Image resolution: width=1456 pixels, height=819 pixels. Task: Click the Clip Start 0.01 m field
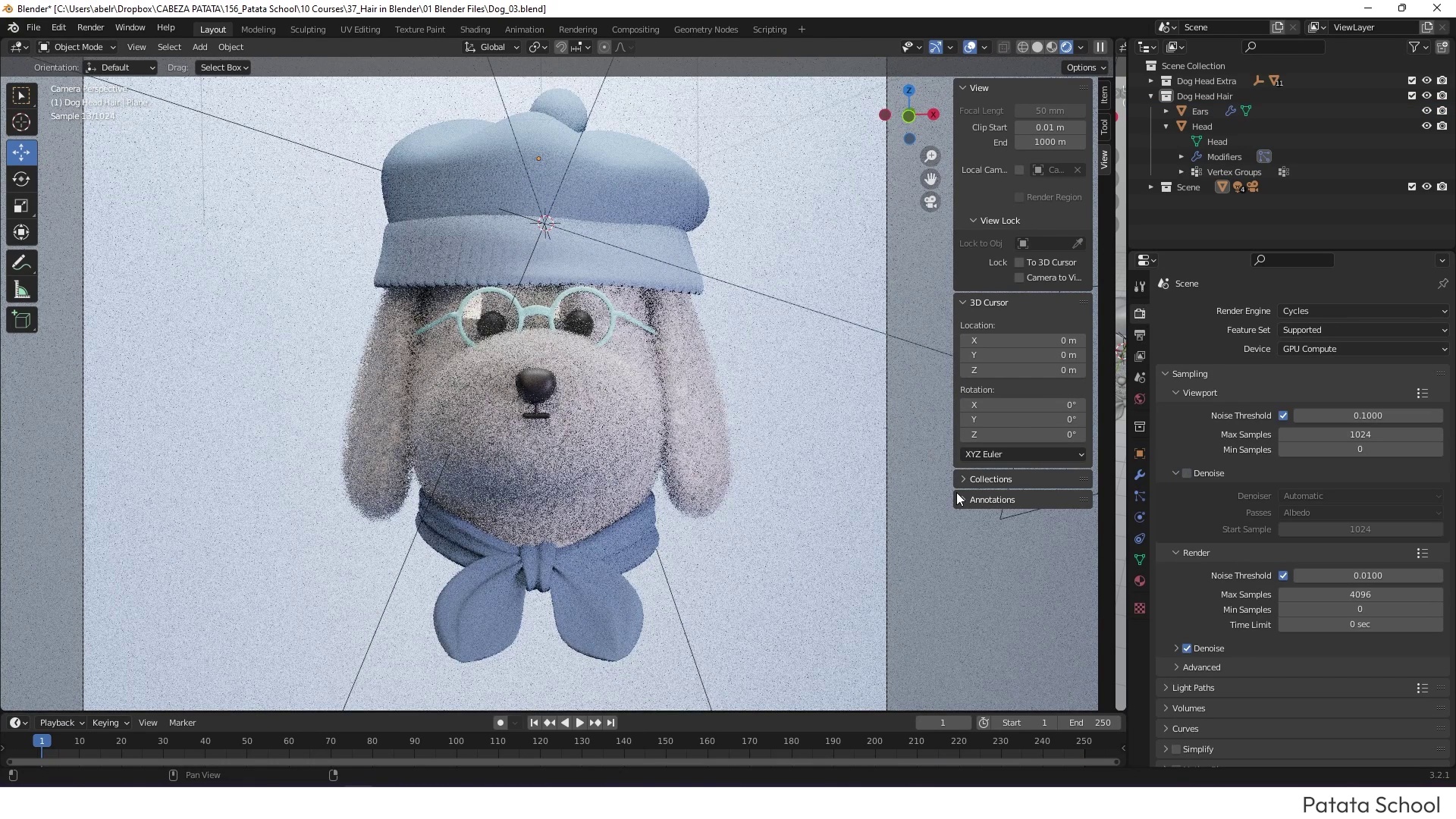pyautogui.click(x=1050, y=127)
